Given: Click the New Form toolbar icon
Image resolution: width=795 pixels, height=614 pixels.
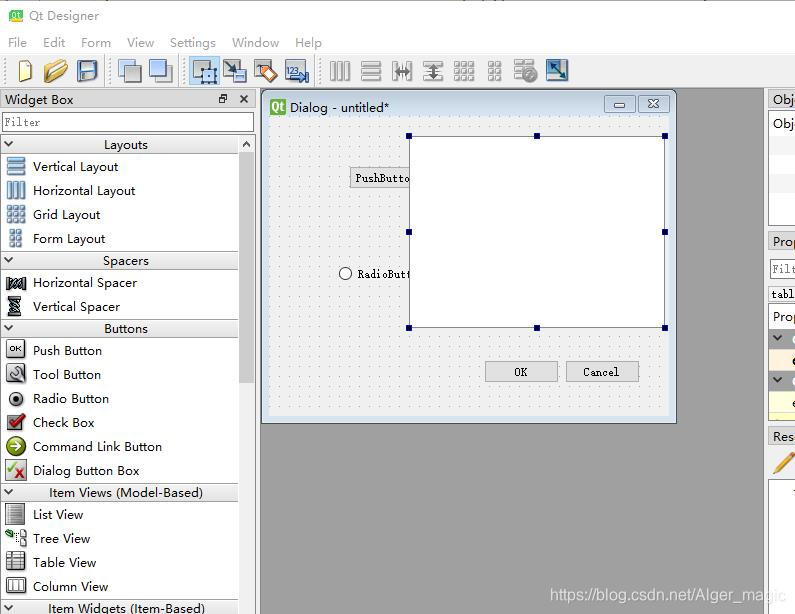Looking at the screenshot, I should pos(25,70).
